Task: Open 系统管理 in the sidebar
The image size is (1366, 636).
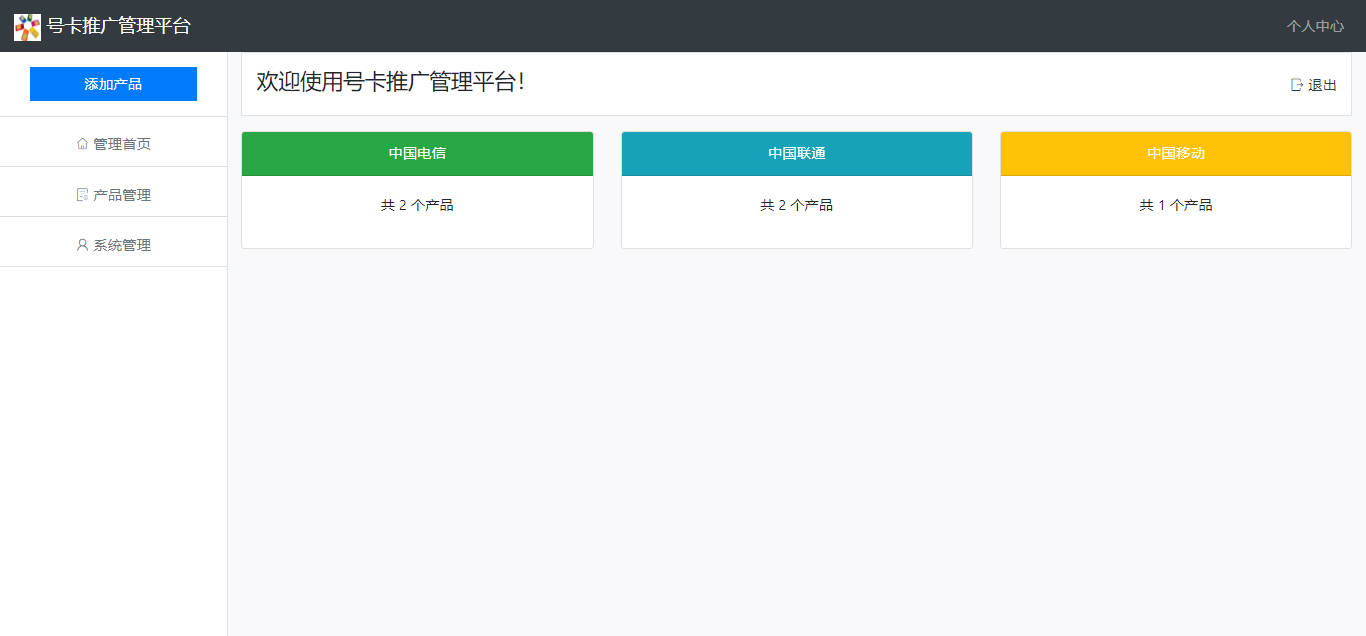Action: point(113,244)
